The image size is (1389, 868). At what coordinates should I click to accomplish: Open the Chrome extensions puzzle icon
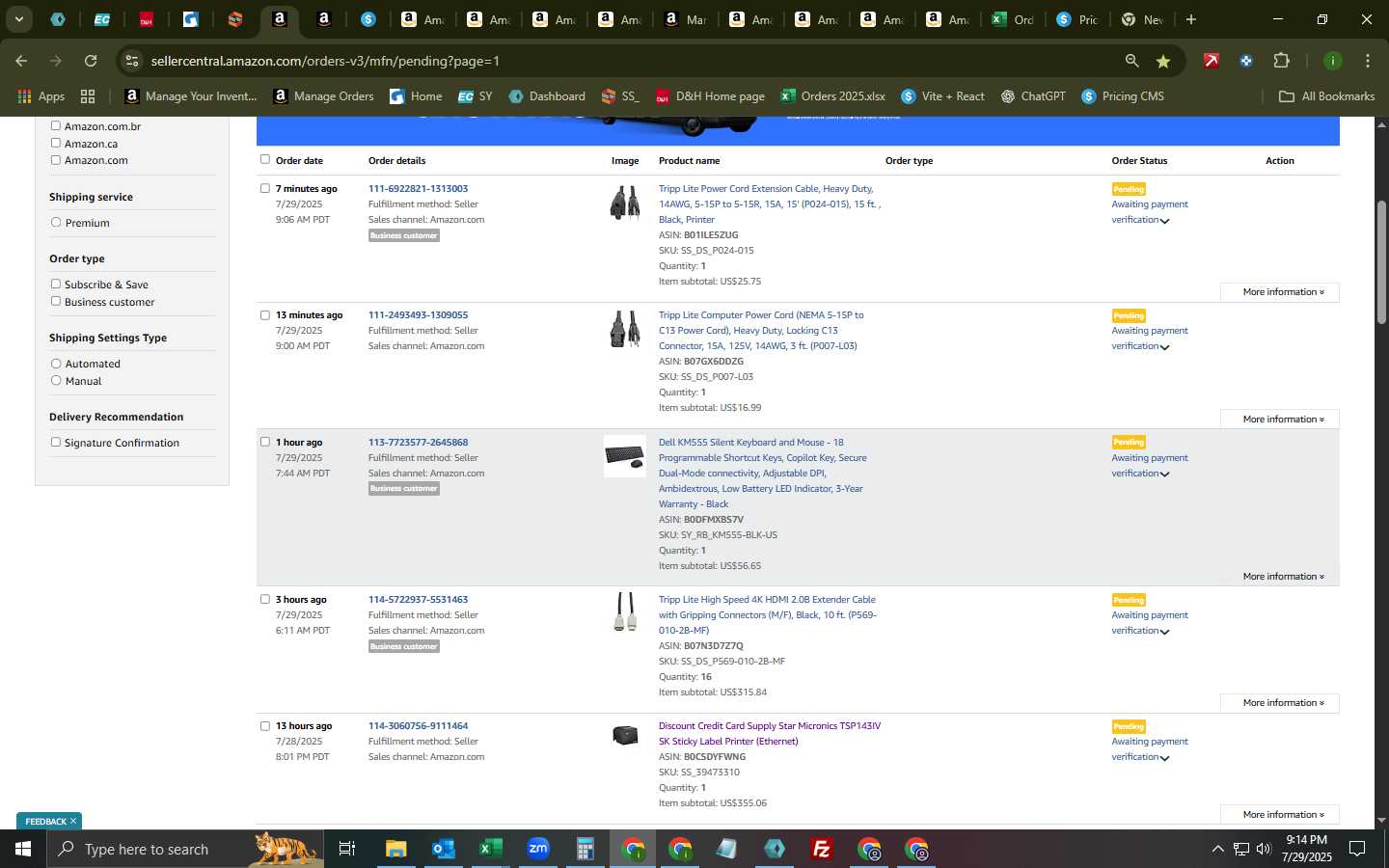[x=1281, y=61]
